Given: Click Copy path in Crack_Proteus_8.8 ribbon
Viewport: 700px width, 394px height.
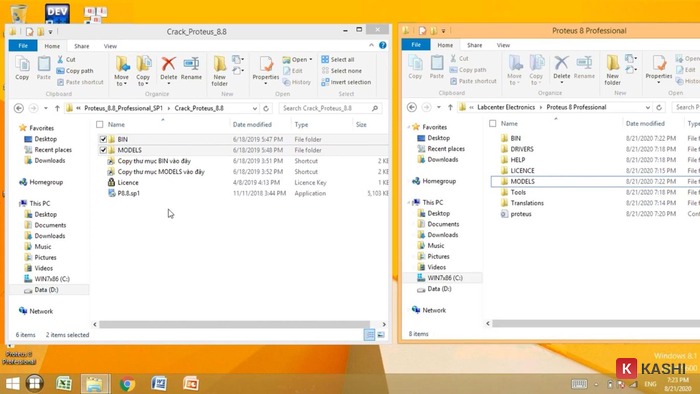Looking at the screenshot, I should coord(75,71).
